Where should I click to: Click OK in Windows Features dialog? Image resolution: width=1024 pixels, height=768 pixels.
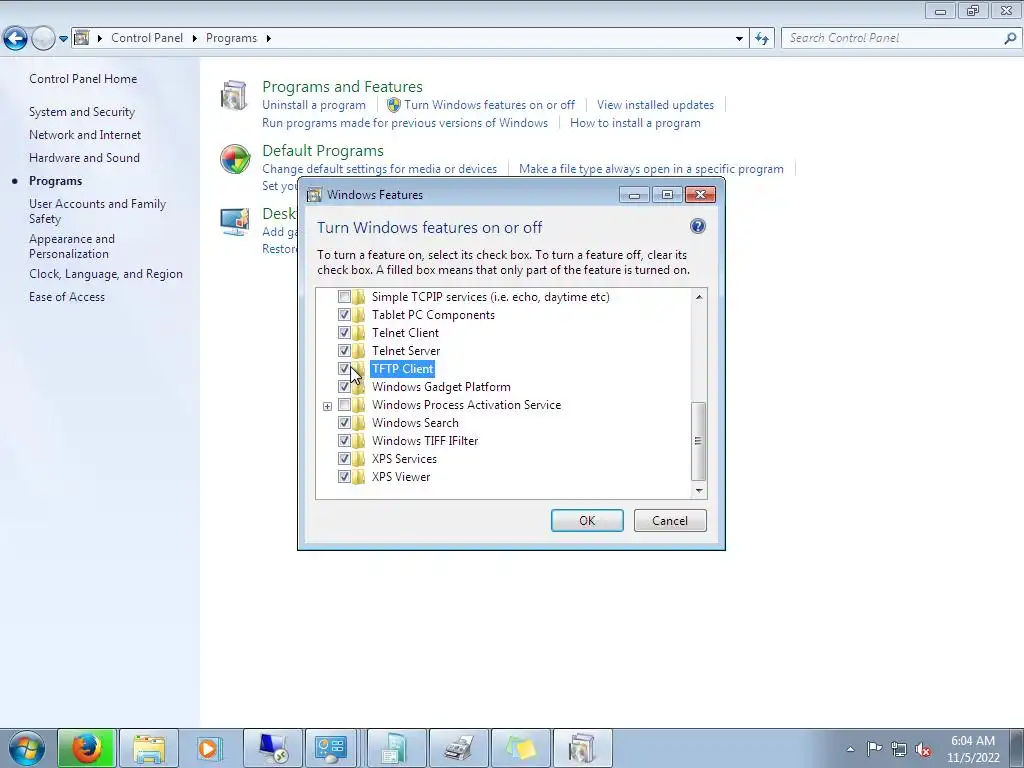[587, 520]
